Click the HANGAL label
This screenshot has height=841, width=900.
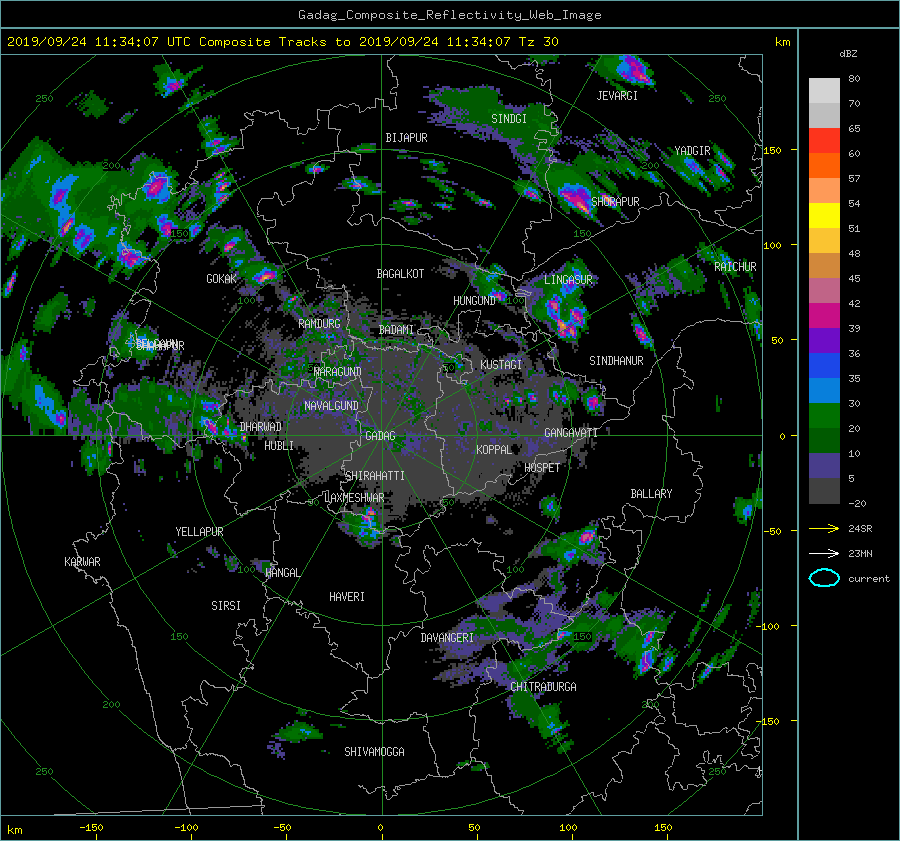282,573
